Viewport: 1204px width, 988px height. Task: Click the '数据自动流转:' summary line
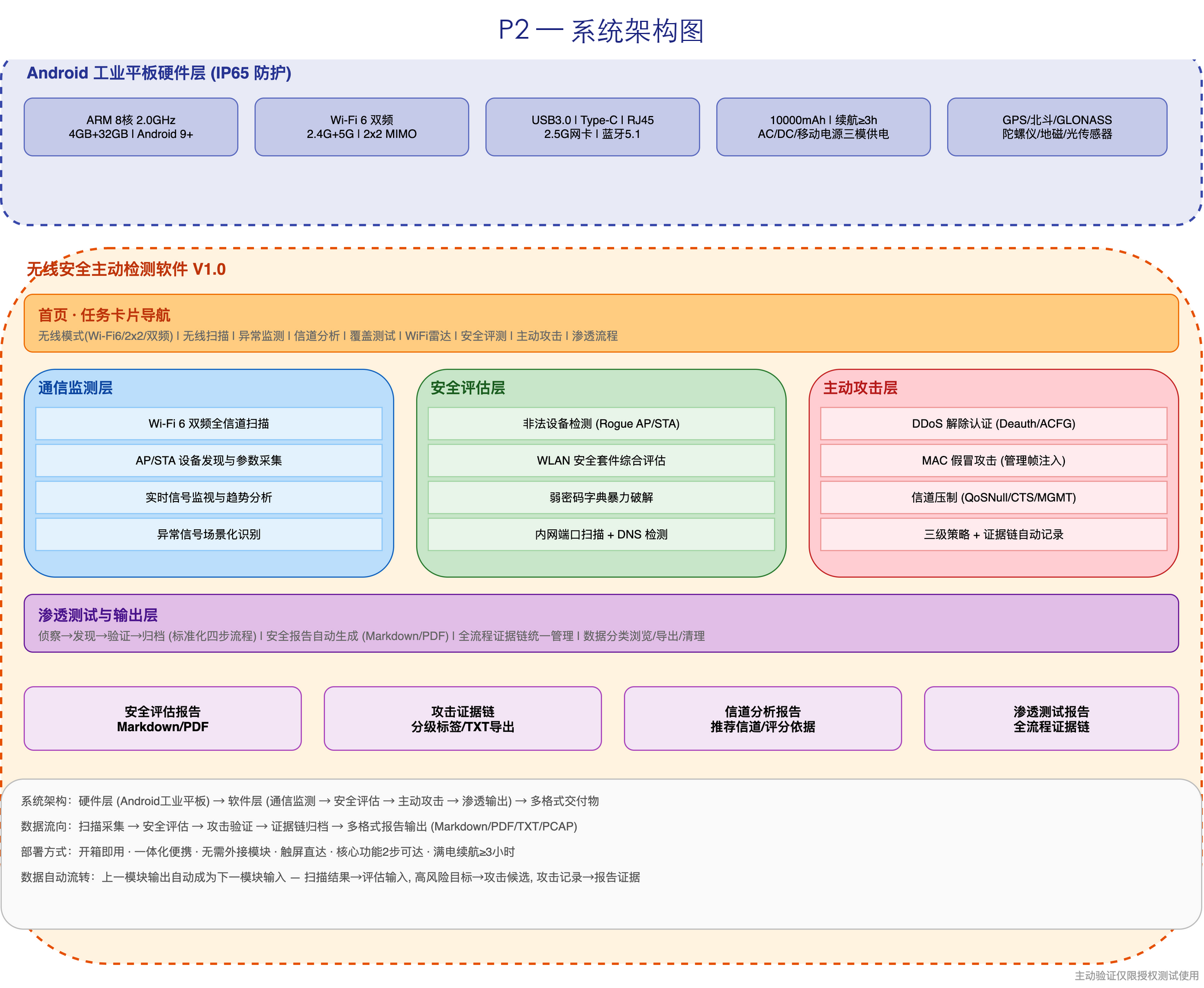point(331,877)
